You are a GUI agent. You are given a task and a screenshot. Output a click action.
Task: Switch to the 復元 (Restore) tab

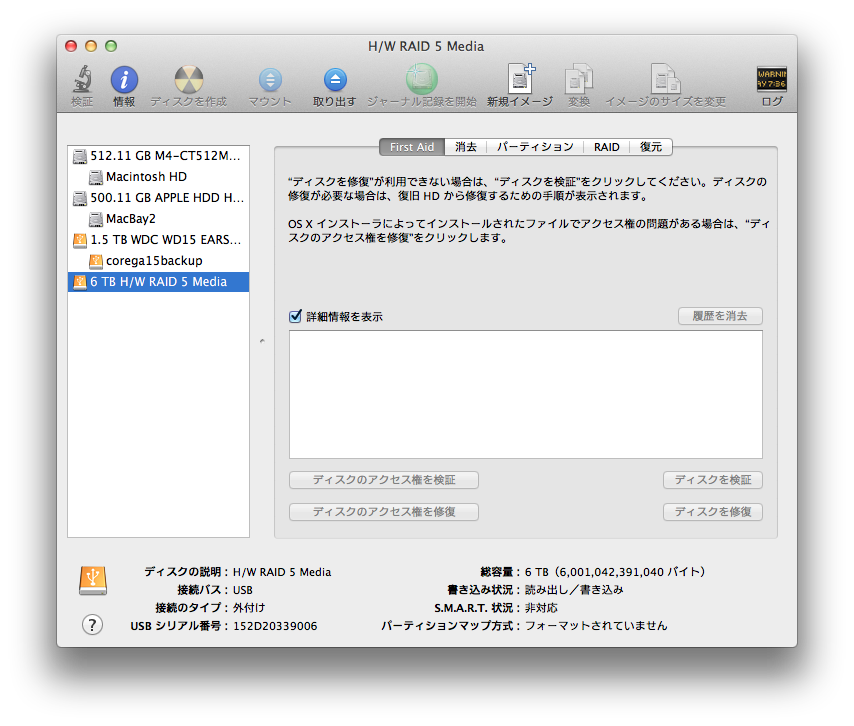pyautogui.click(x=651, y=147)
